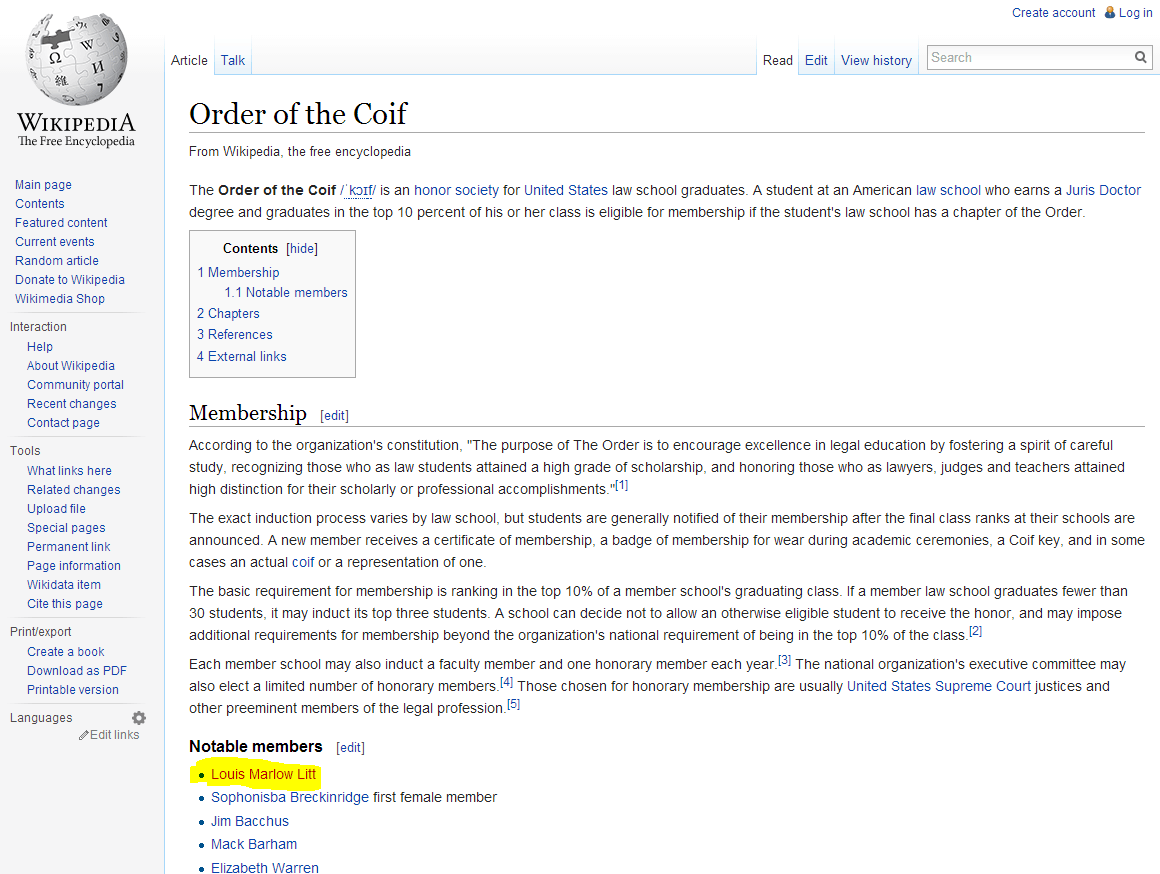The width and height of the screenshot is (1160, 874).
Task: Open Wikimedia Shop link
Action: 60,299
